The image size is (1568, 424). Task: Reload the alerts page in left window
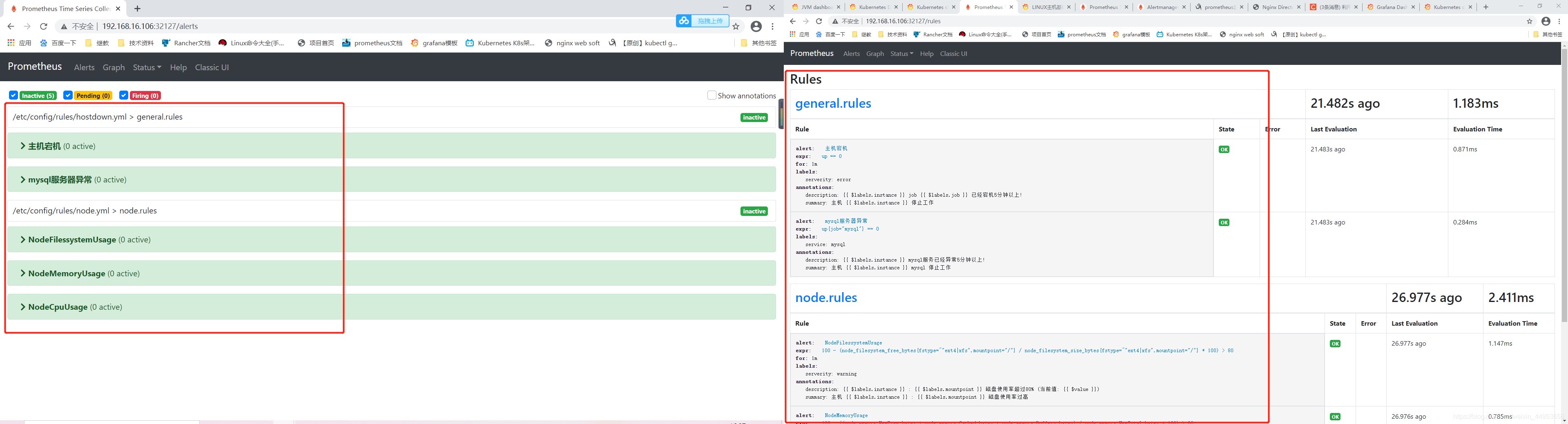tap(43, 26)
